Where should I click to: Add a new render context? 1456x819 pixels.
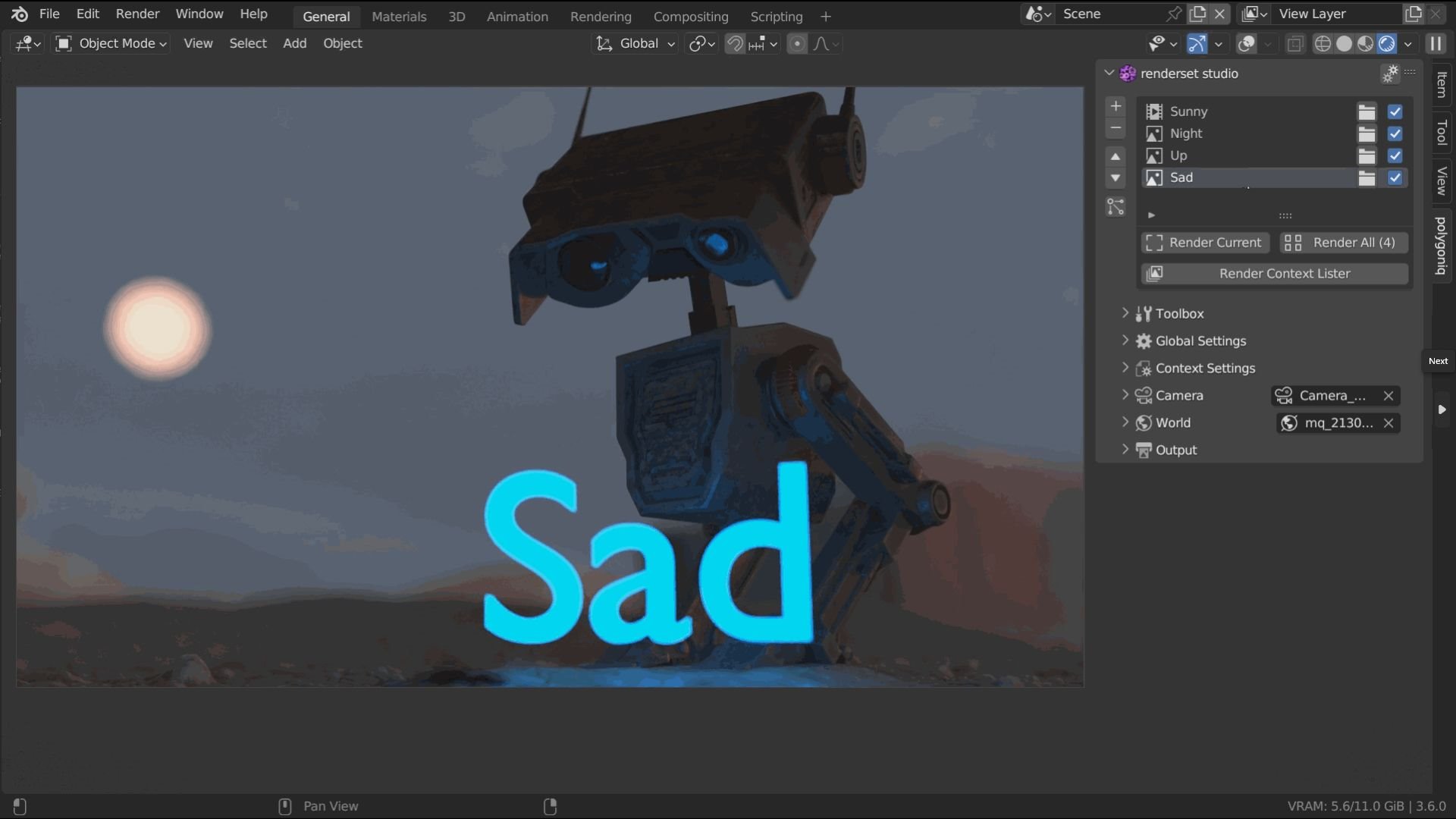(x=1116, y=106)
